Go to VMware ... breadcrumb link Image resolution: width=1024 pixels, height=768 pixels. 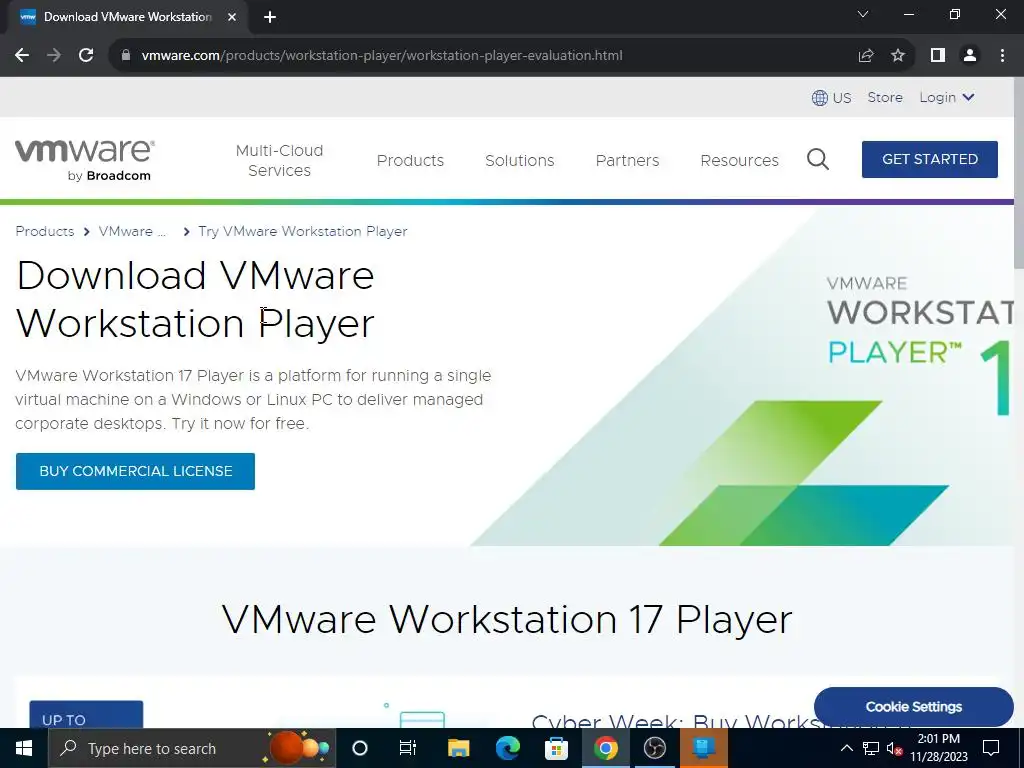[133, 231]
